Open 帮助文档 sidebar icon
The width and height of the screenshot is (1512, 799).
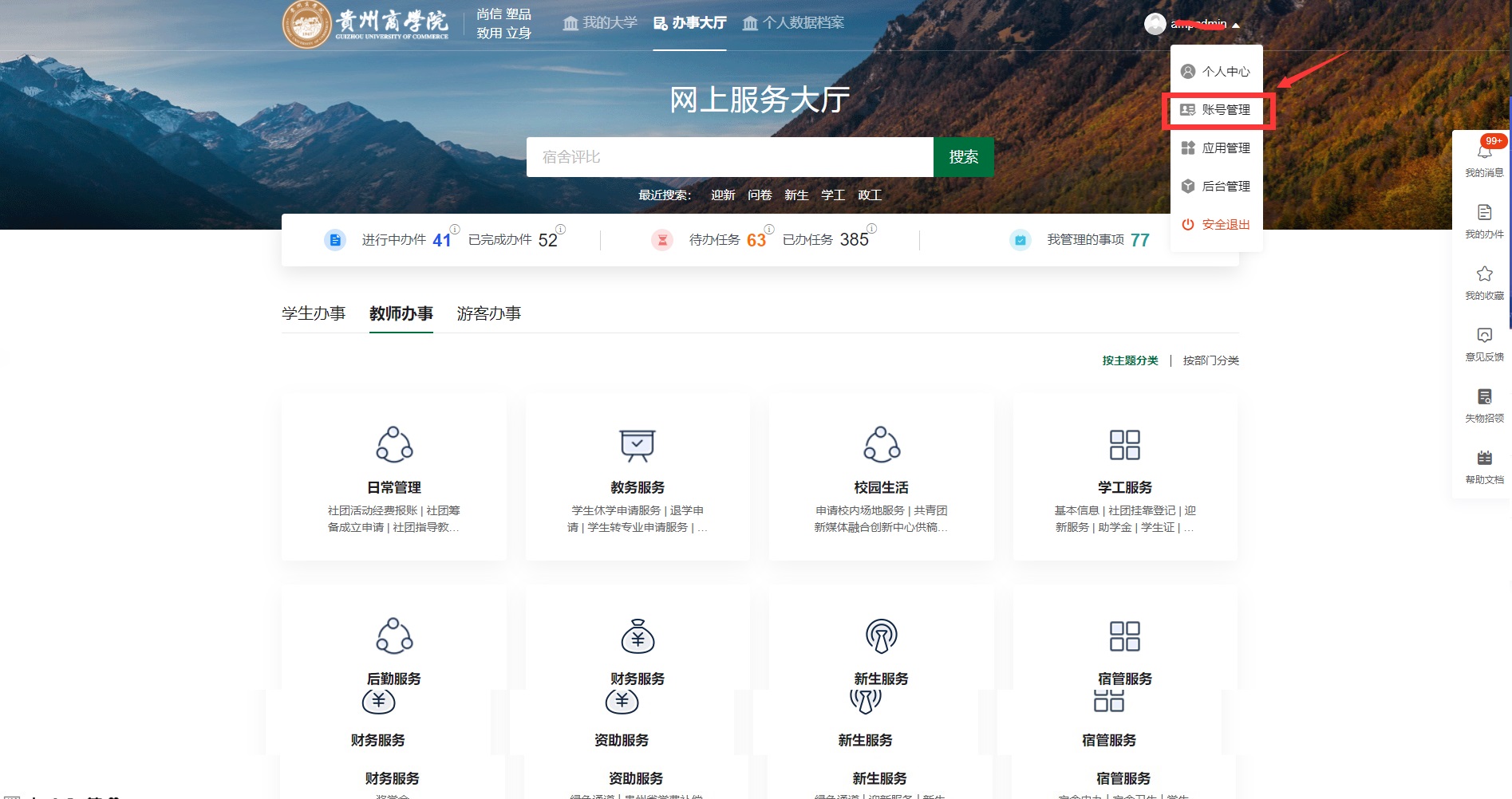1484,459
